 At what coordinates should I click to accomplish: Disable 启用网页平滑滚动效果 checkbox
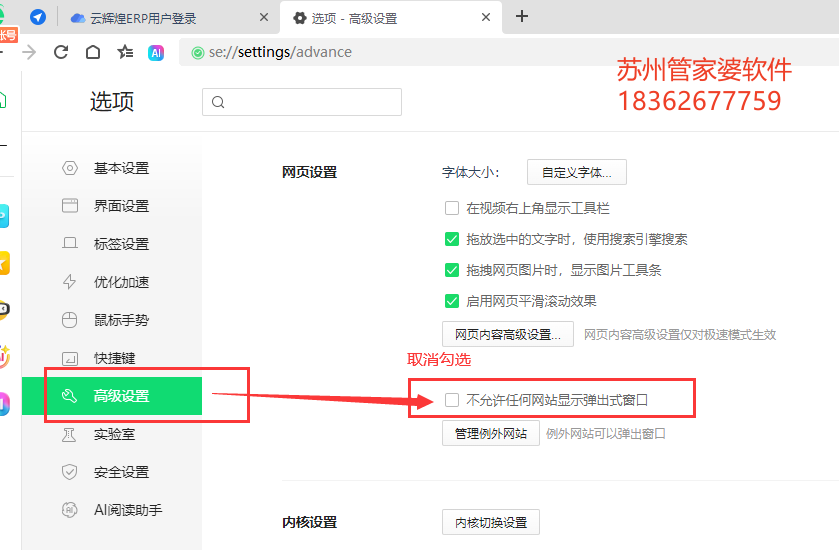click(452, 301)
